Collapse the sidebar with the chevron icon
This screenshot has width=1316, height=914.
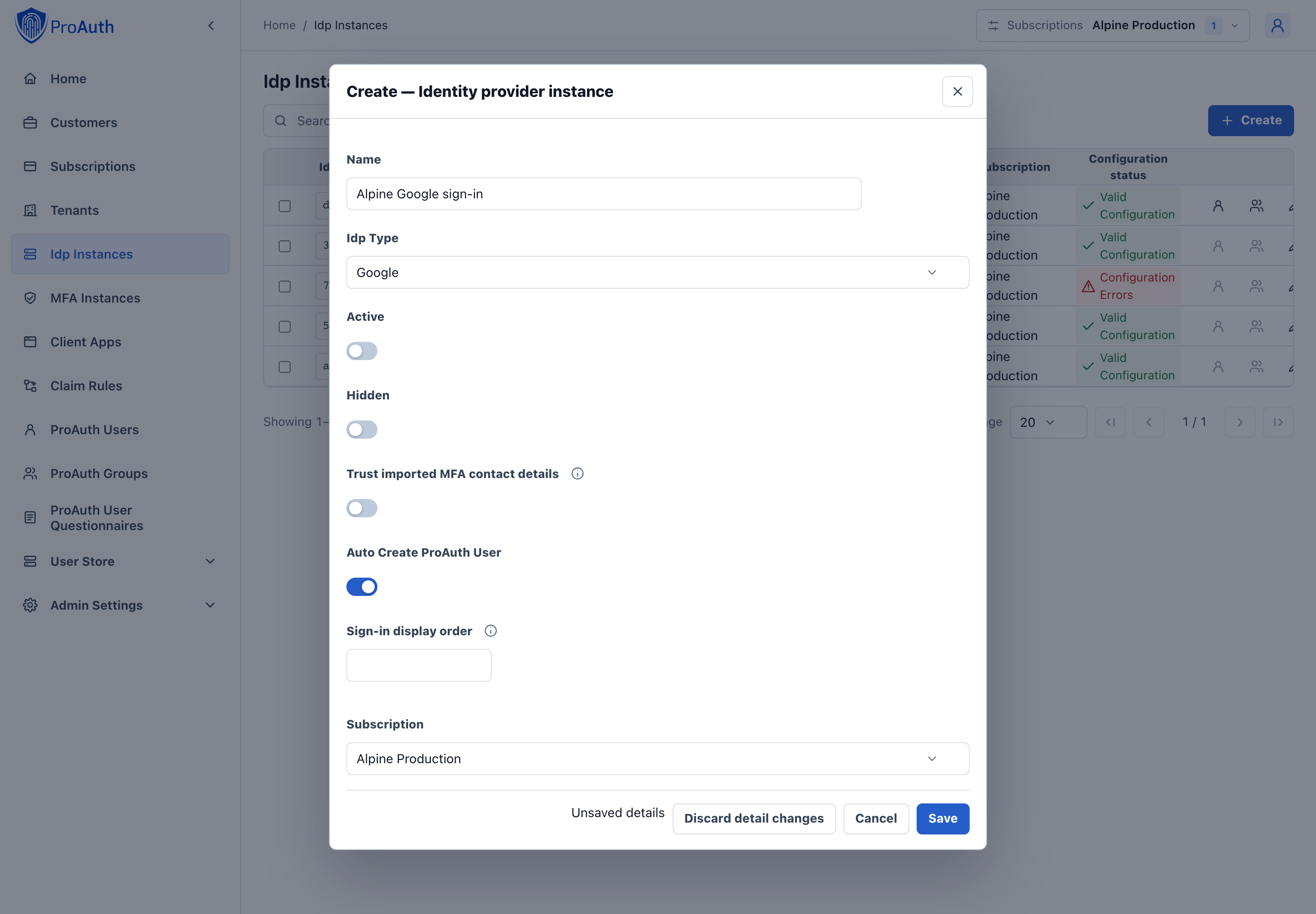pos(211,25)
